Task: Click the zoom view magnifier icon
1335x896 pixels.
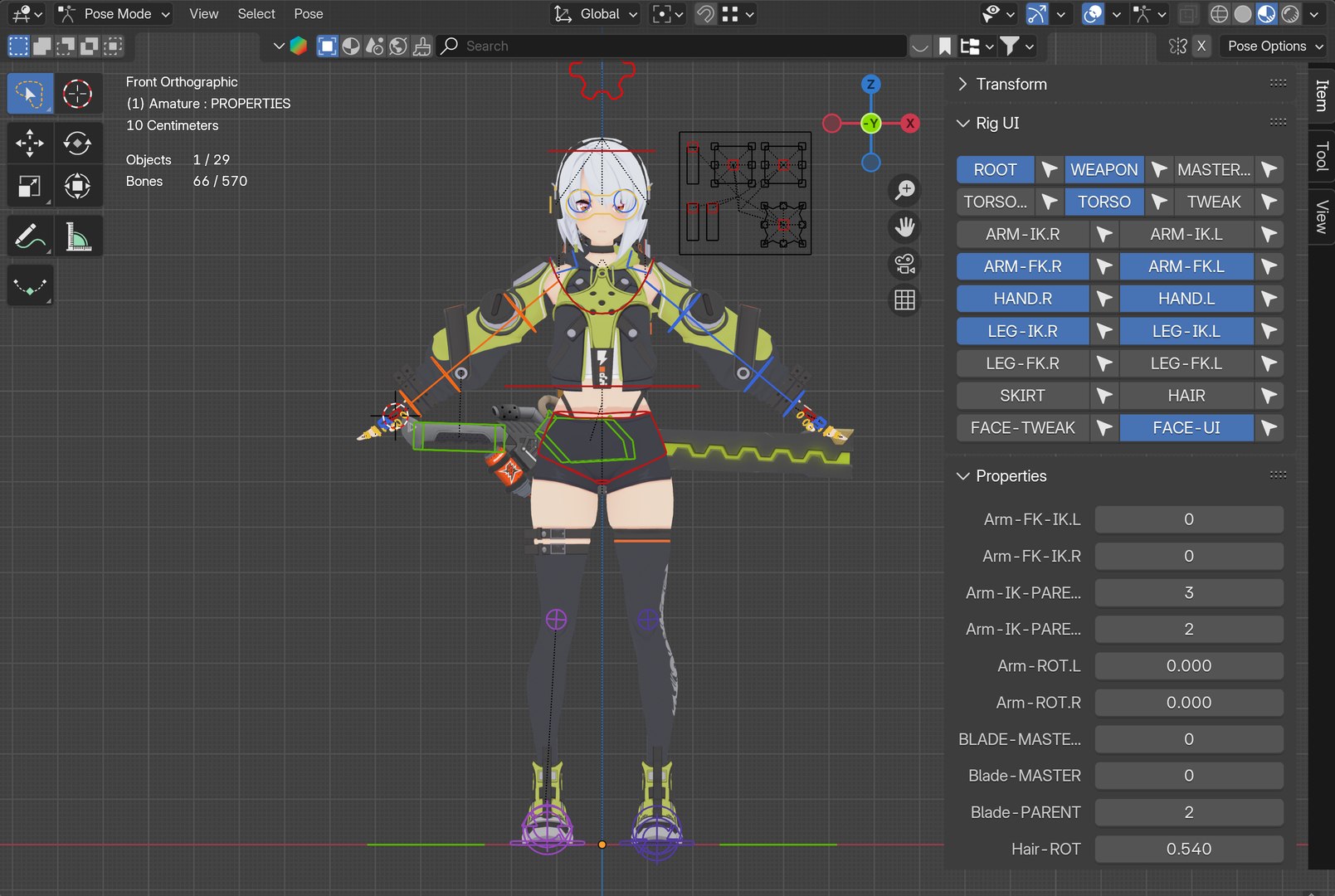Action: click(904, 190)
